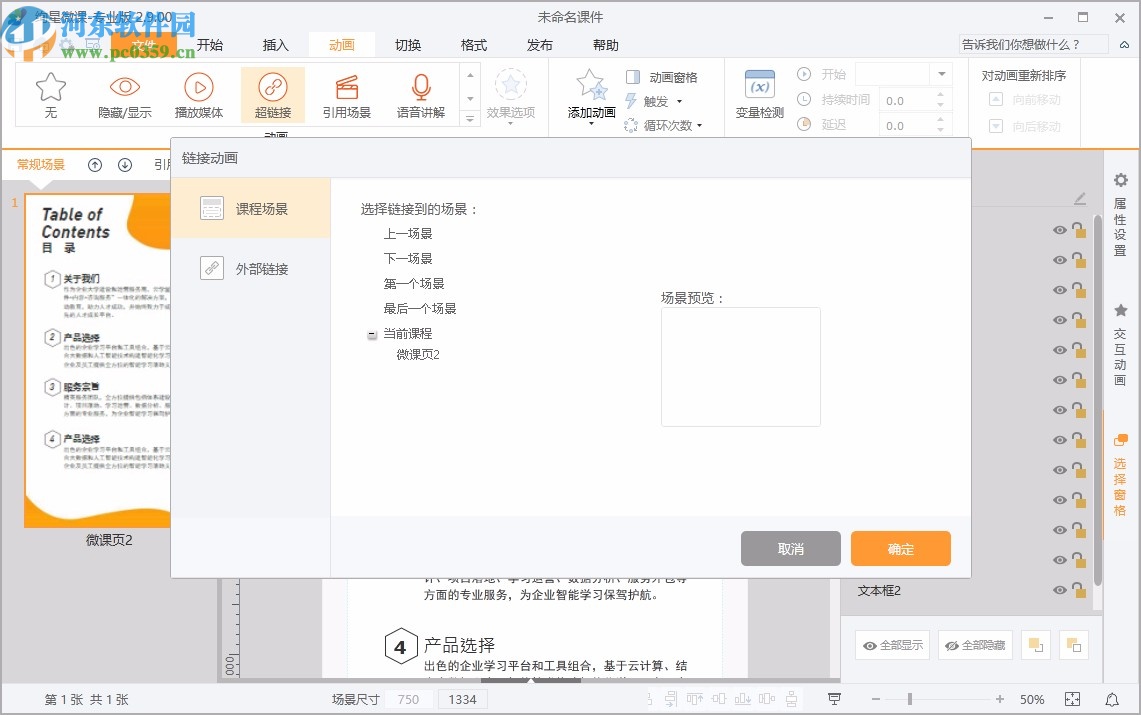
Task: Select the 隐藏/显示 hide/show animation
Action: pos(124,95)
